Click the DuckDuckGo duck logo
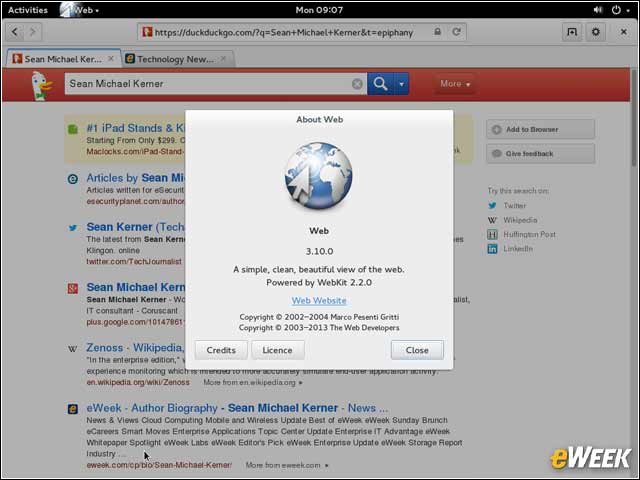 pos(42,85)
